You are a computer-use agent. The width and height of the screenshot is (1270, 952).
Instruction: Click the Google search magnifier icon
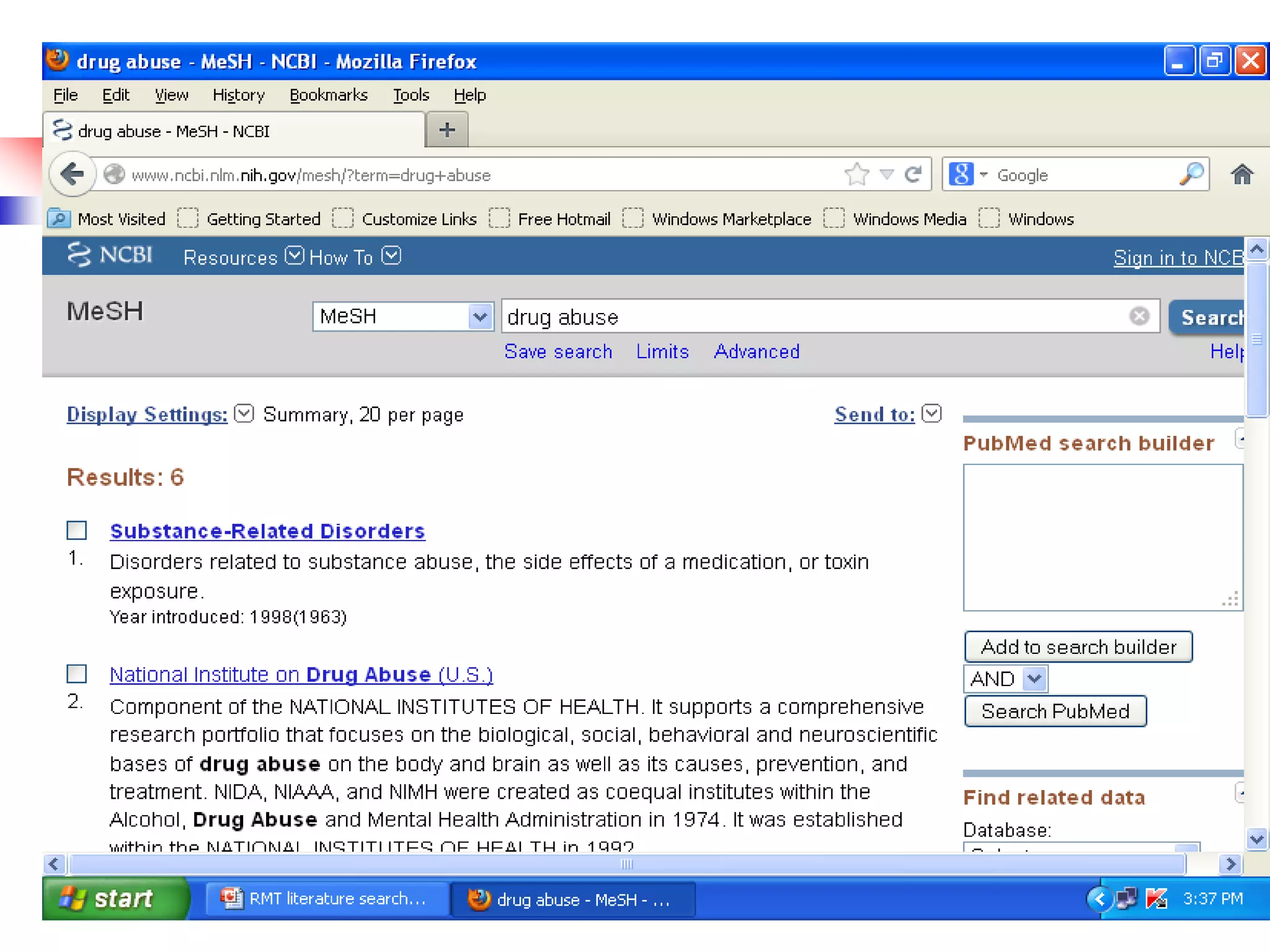pyautogui.click(x=1191, y=175)
